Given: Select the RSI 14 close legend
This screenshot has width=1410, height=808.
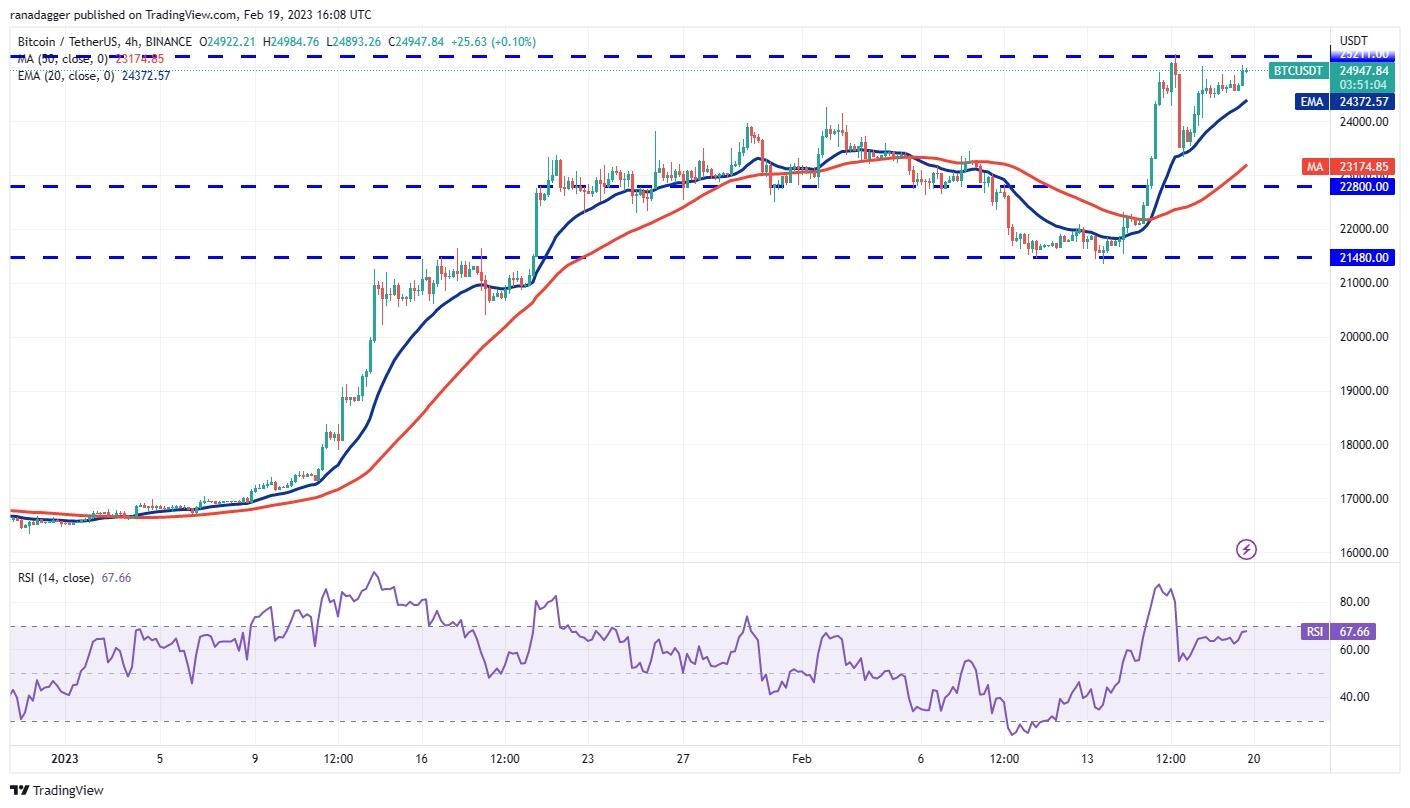Looking at the screenshot, I should point(74,578).
